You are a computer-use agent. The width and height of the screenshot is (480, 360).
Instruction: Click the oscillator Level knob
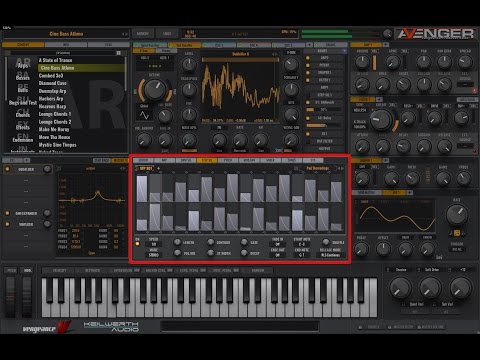point(189,64)
